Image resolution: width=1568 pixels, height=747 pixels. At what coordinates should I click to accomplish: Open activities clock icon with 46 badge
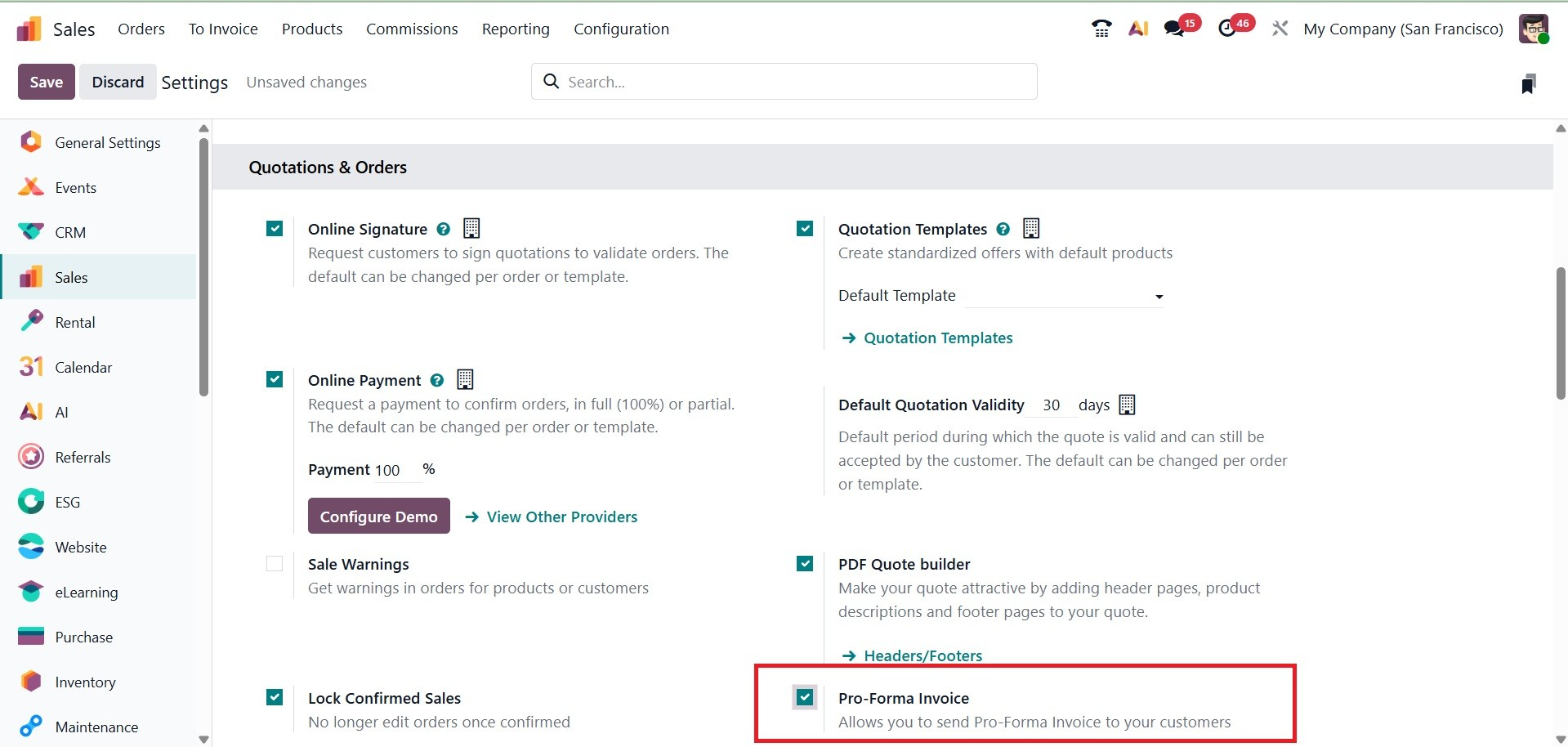pos(1227,29)
